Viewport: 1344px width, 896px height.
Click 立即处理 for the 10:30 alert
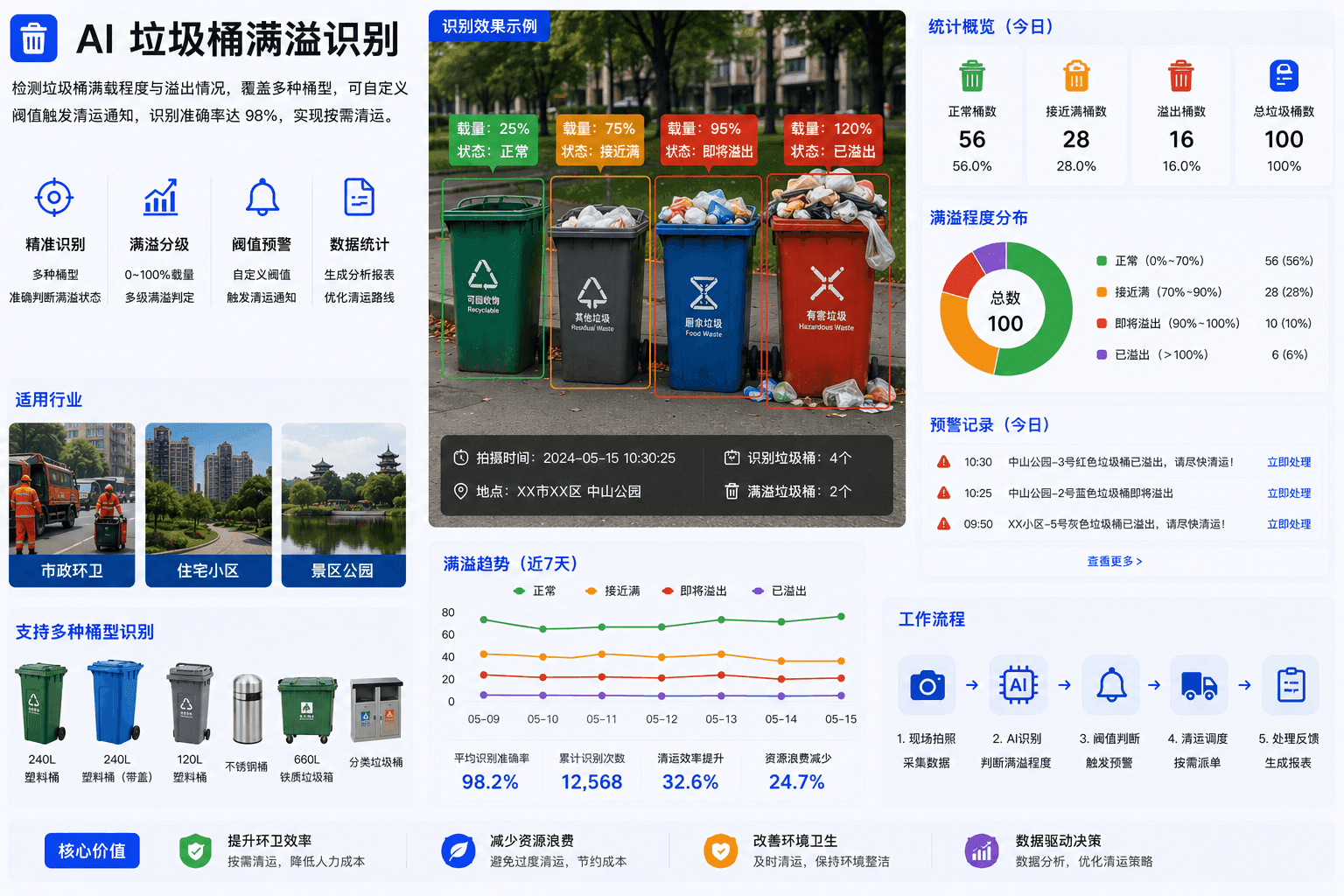click(x=1289, y=462)
